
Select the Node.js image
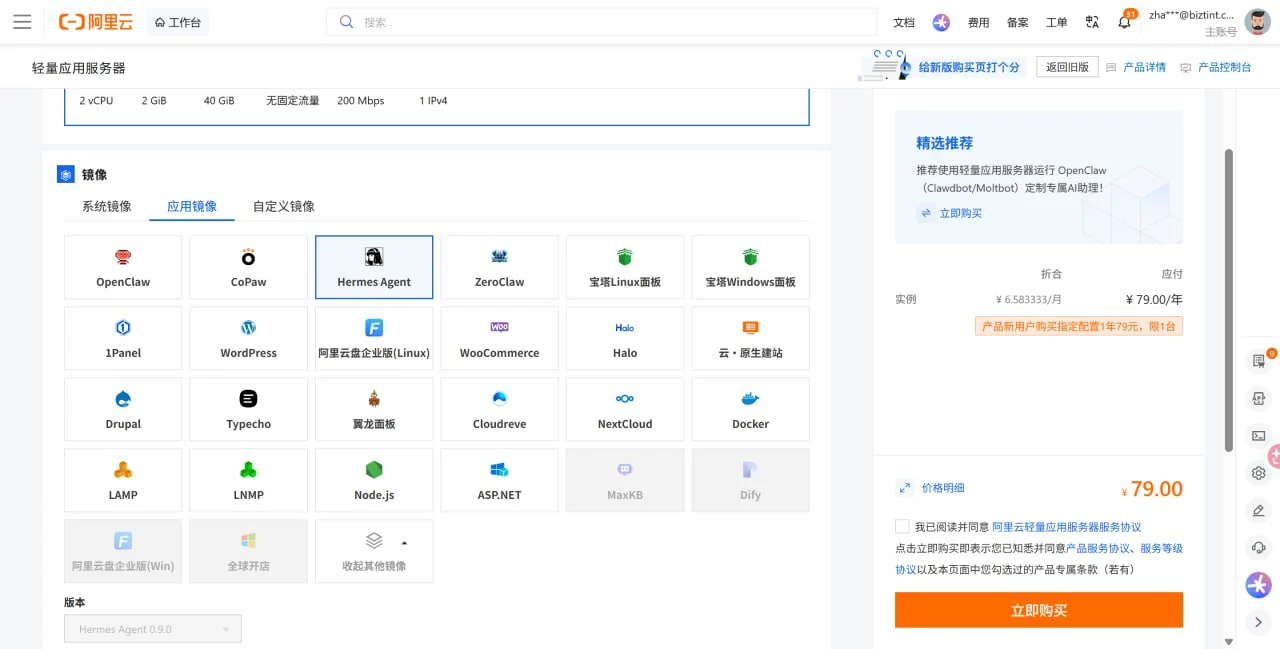click(374, 480)
